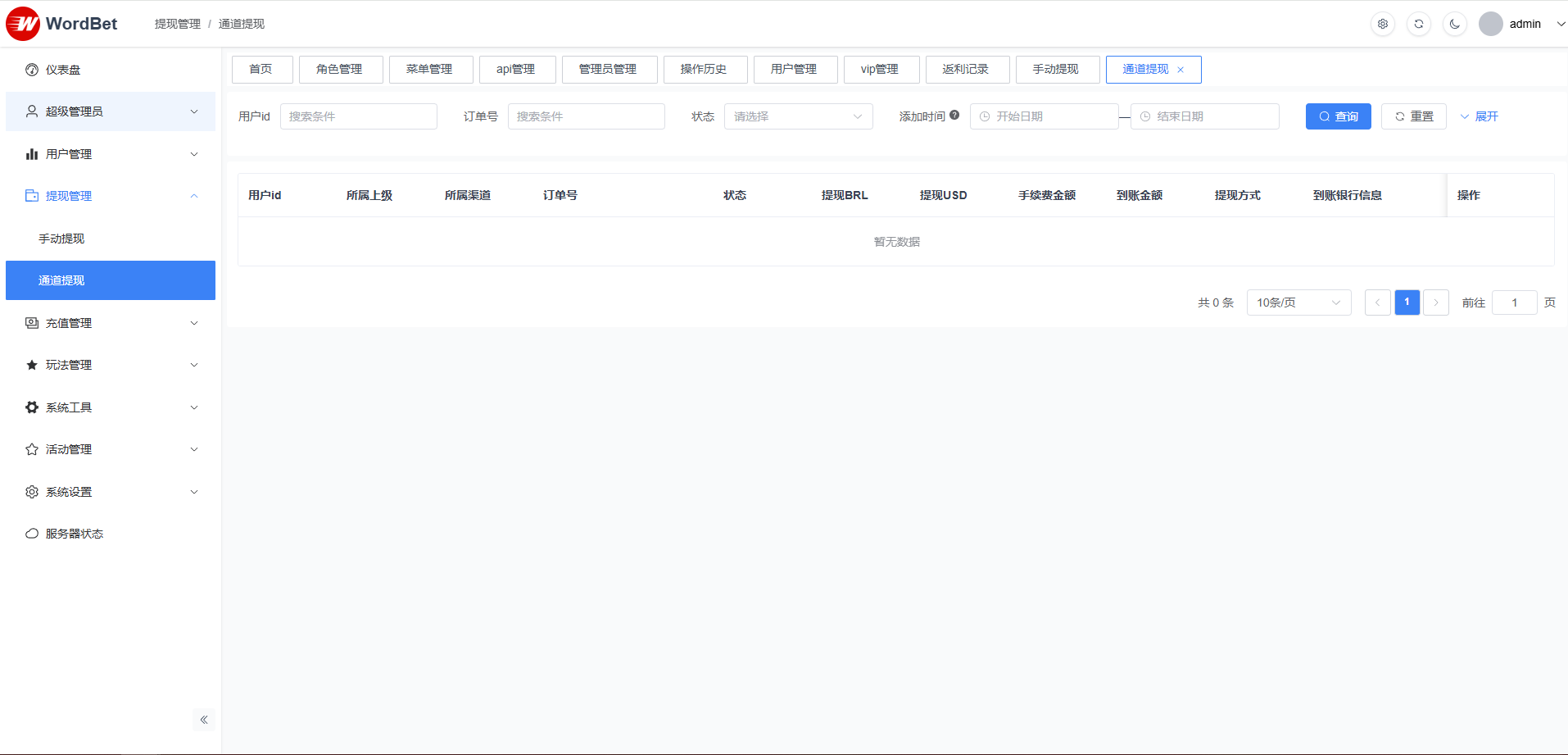Open the 10条/页 page size dropdown

point(1298,302)
